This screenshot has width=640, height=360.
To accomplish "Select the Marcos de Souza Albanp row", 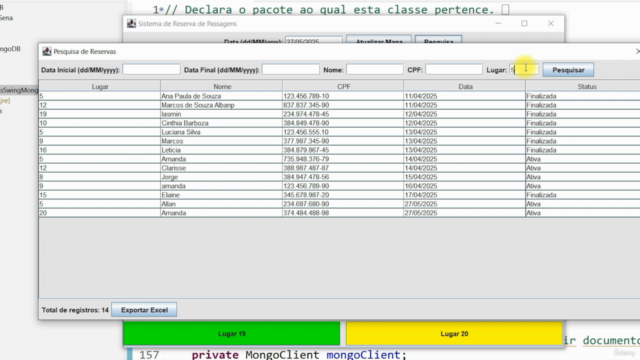I will (340, 105).
